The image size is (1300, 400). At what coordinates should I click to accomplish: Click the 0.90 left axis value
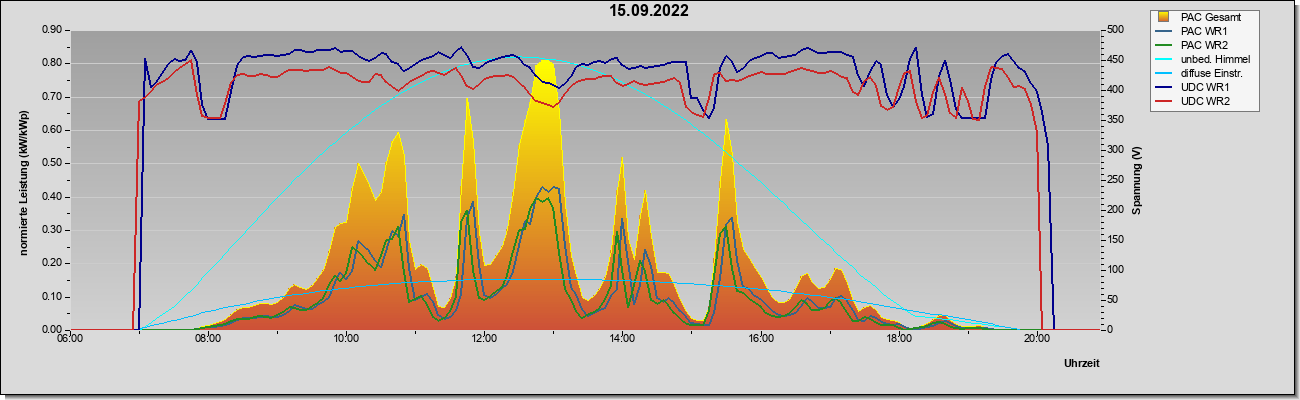pyautogui.click(x=51, y=30)
